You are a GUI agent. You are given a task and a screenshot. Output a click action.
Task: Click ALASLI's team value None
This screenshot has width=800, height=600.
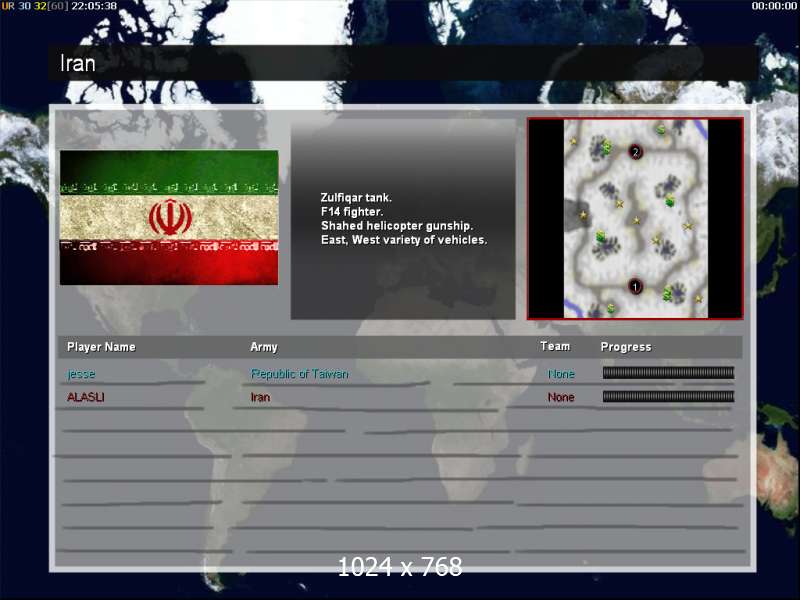click(x=561, y=397)
